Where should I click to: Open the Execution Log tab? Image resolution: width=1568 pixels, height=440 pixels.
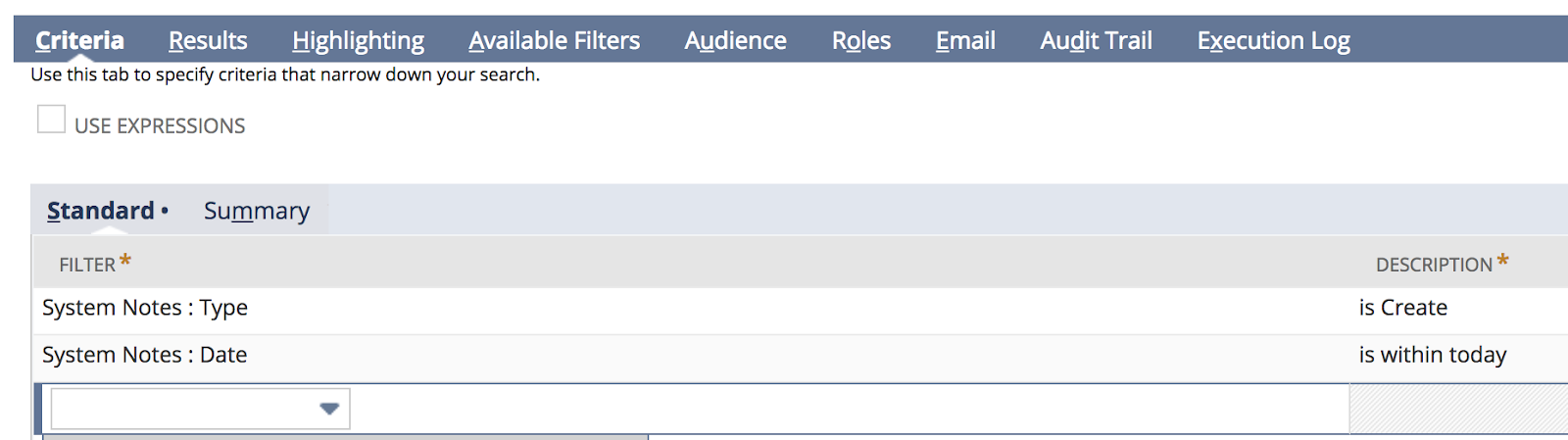point(1273,40)
